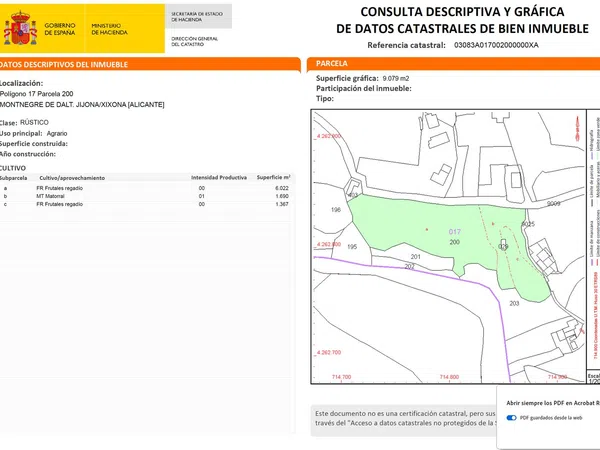Click the surface value 1.367
The image size is (600, 450).
click(282, 204)
